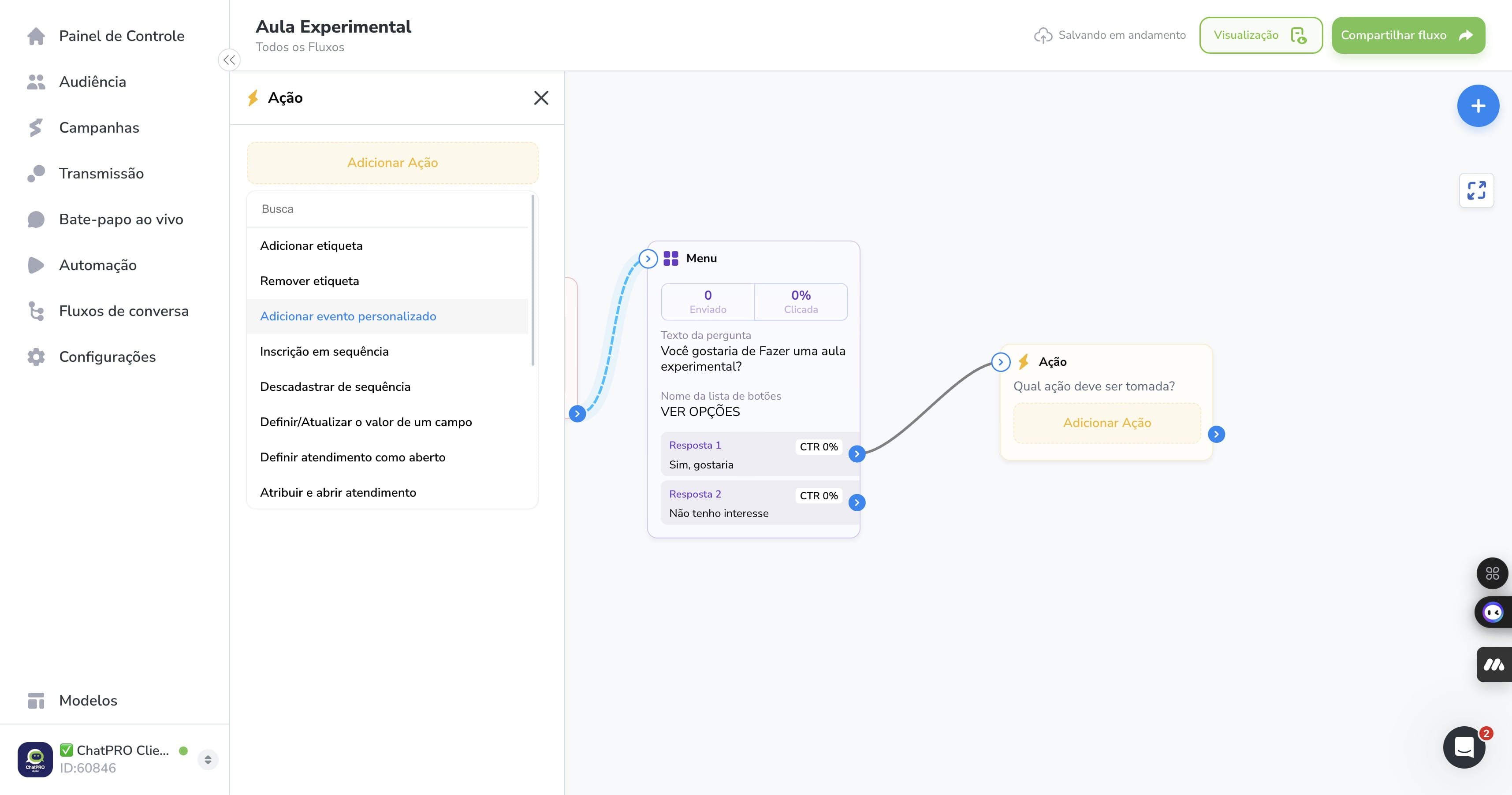Click the 0 Enviado stat box
The width and height of the screenshot is (1512, 795).
click(708, 301)
